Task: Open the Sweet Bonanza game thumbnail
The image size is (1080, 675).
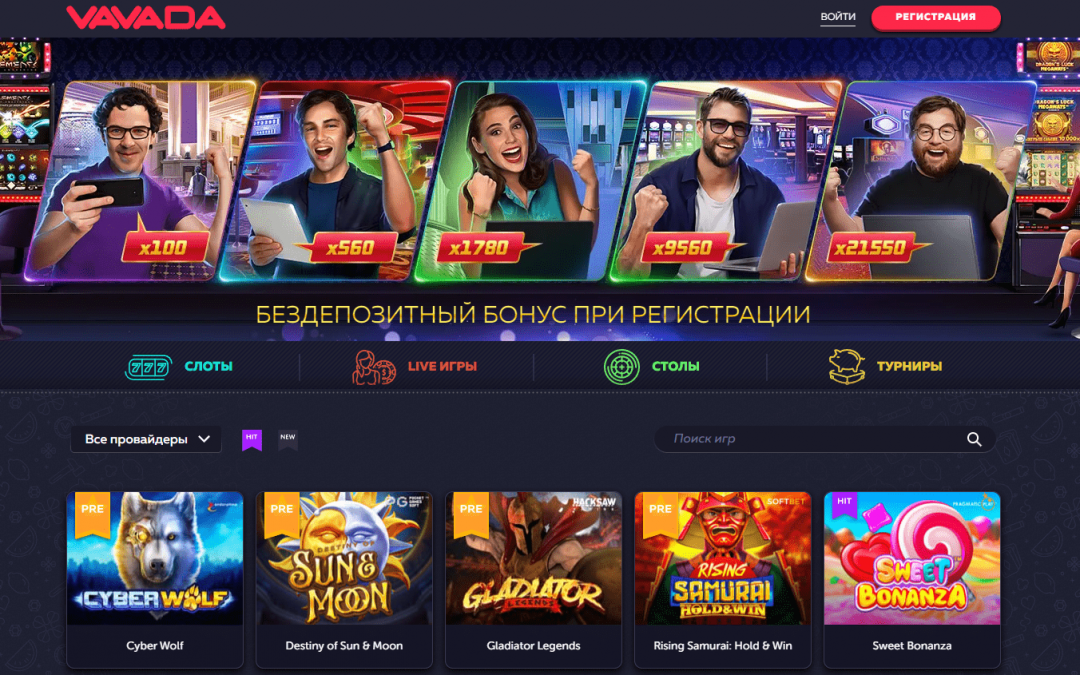Action: (912, 559)
